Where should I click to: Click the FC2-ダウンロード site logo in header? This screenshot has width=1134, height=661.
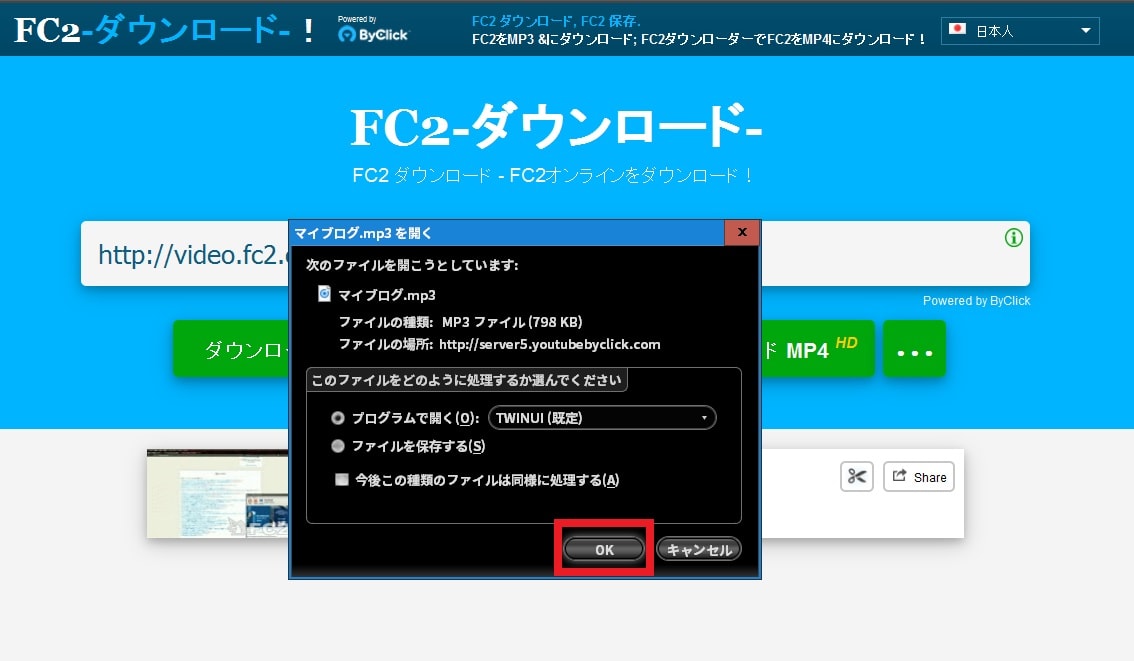(164, 30)
